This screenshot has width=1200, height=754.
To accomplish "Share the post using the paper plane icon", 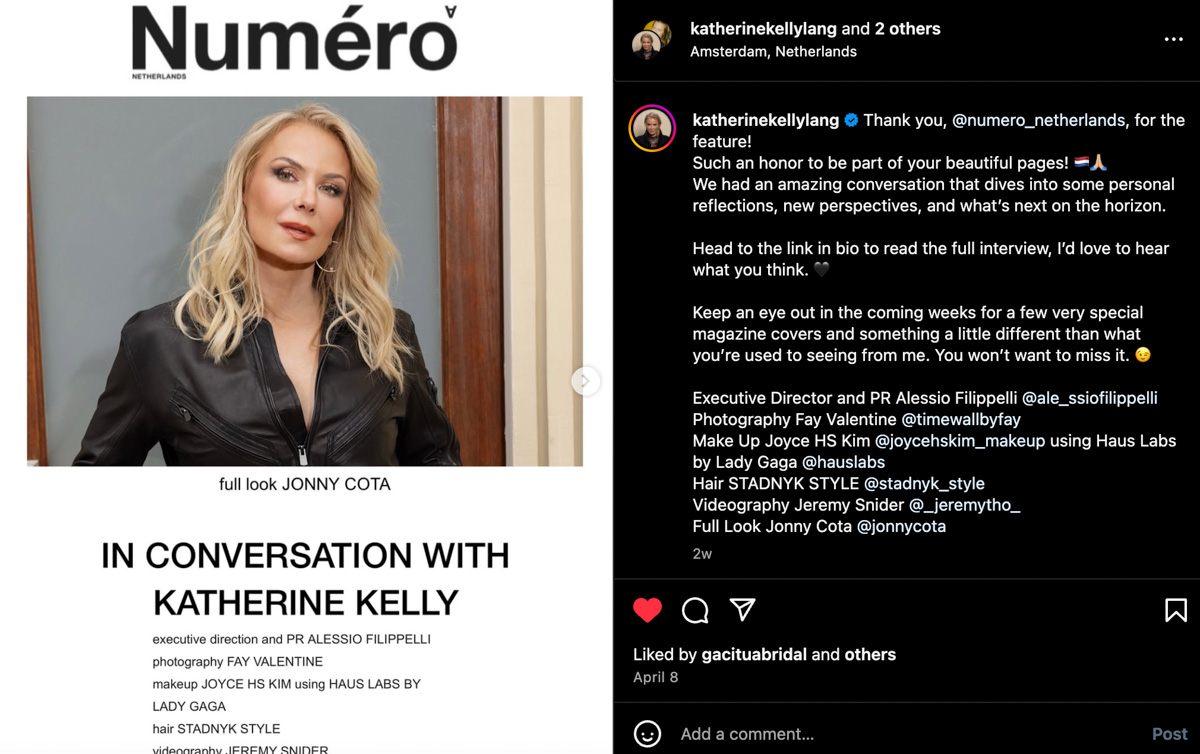I will (742, 609).
